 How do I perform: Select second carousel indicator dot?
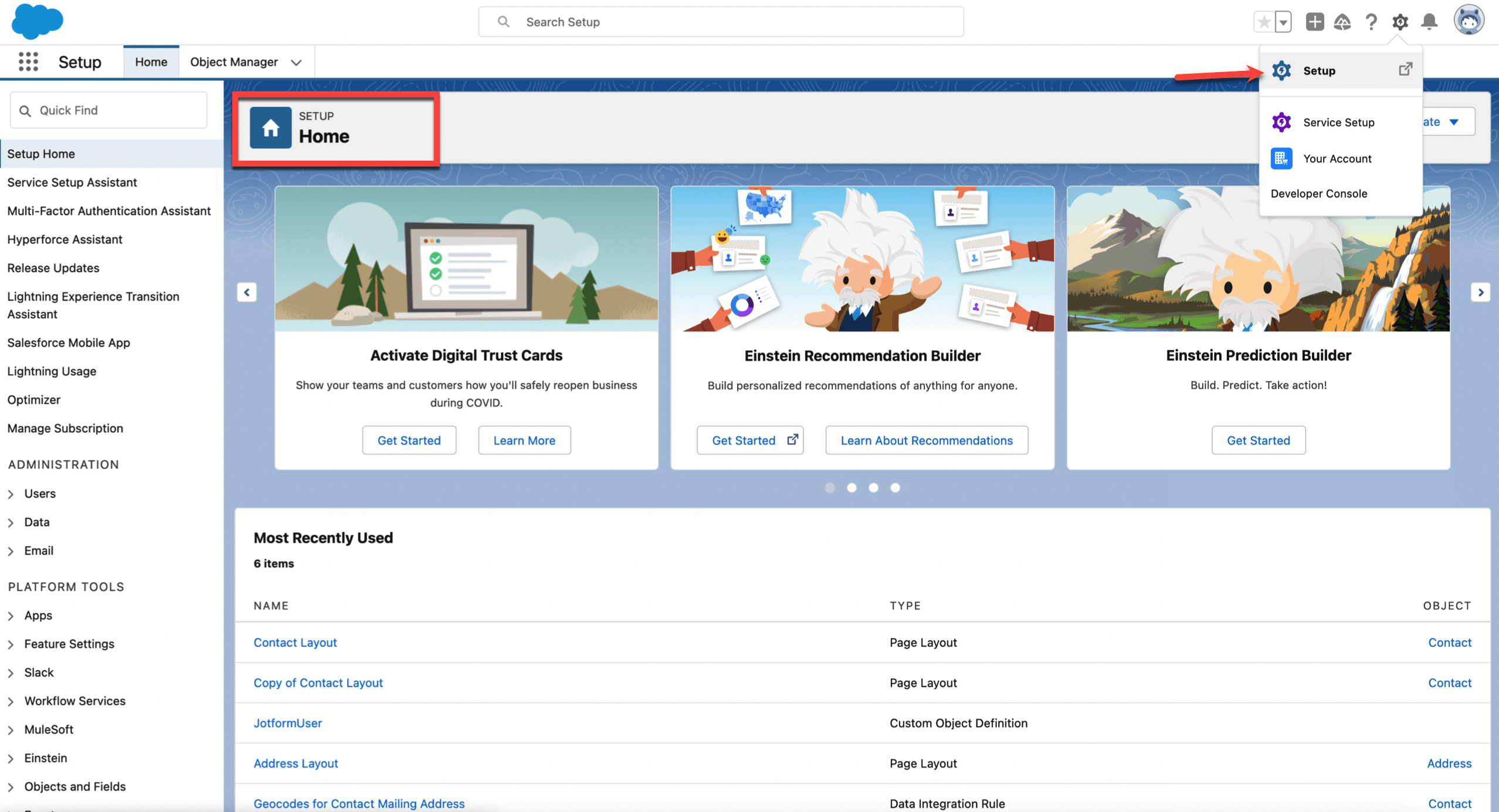(852, 488)
